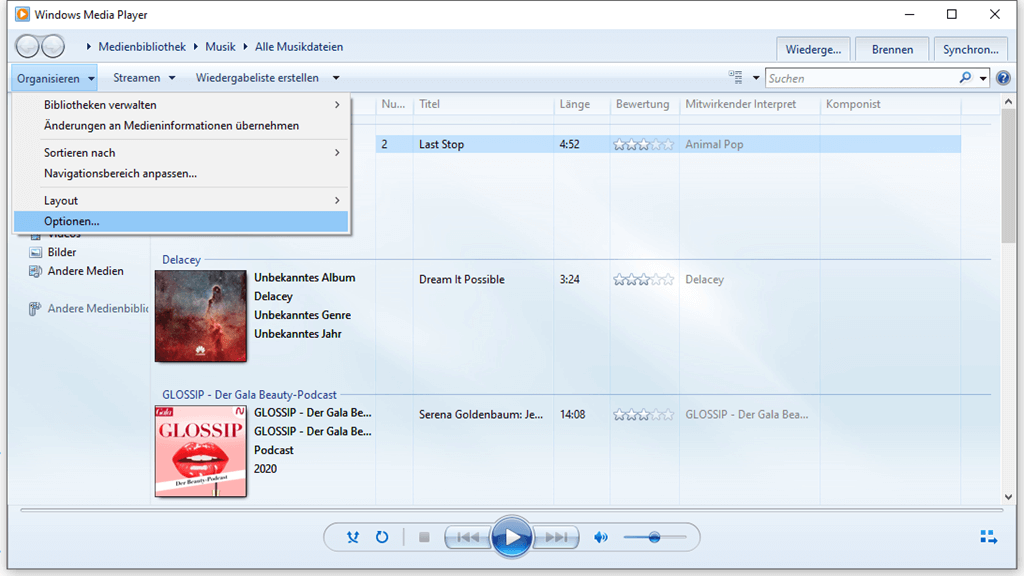Click the Delacey album cover thumbnail
1024x576 pixels.
pos(200,316)
